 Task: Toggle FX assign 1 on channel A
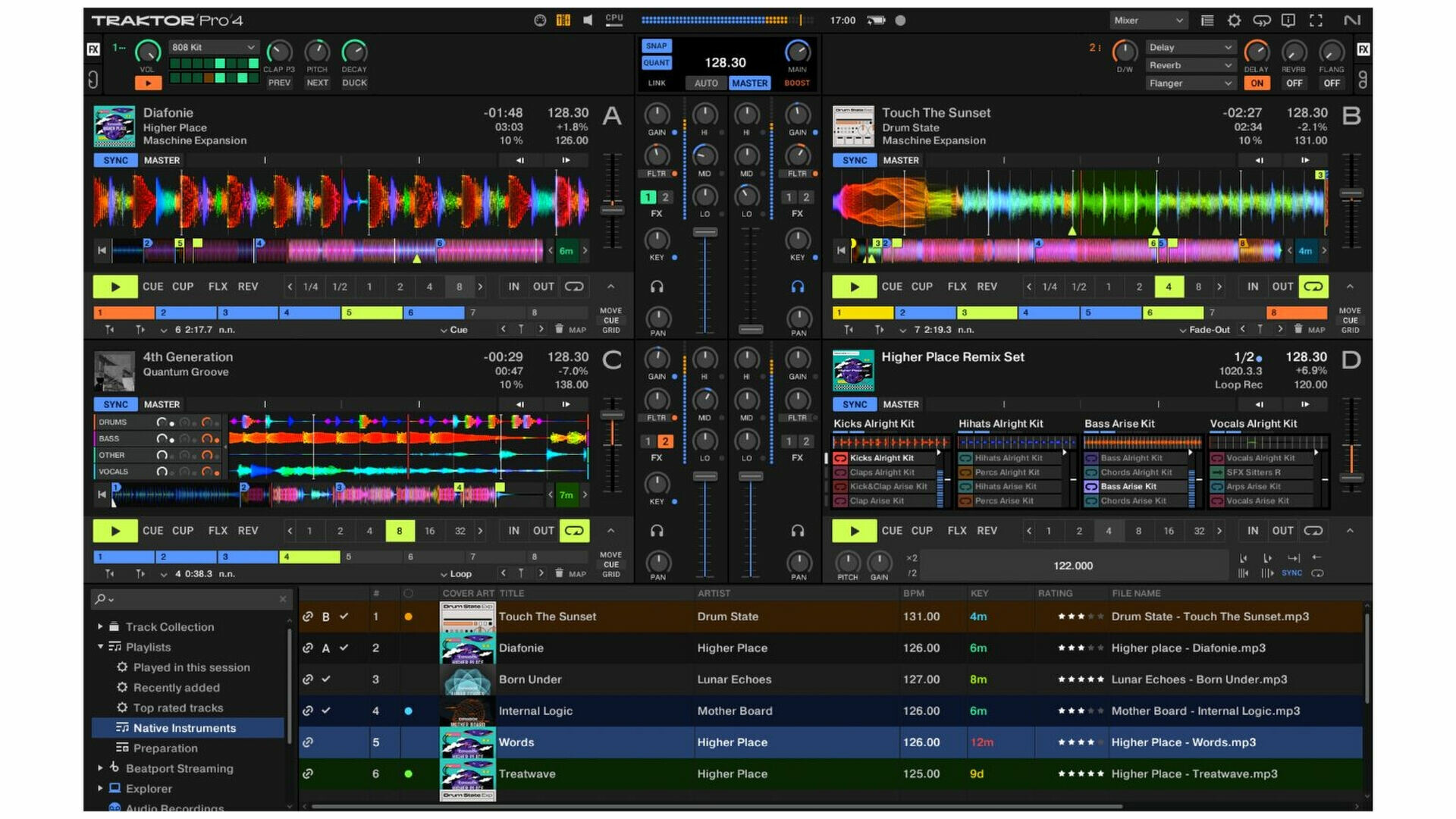pyautogui.click(x=648, y=197)
